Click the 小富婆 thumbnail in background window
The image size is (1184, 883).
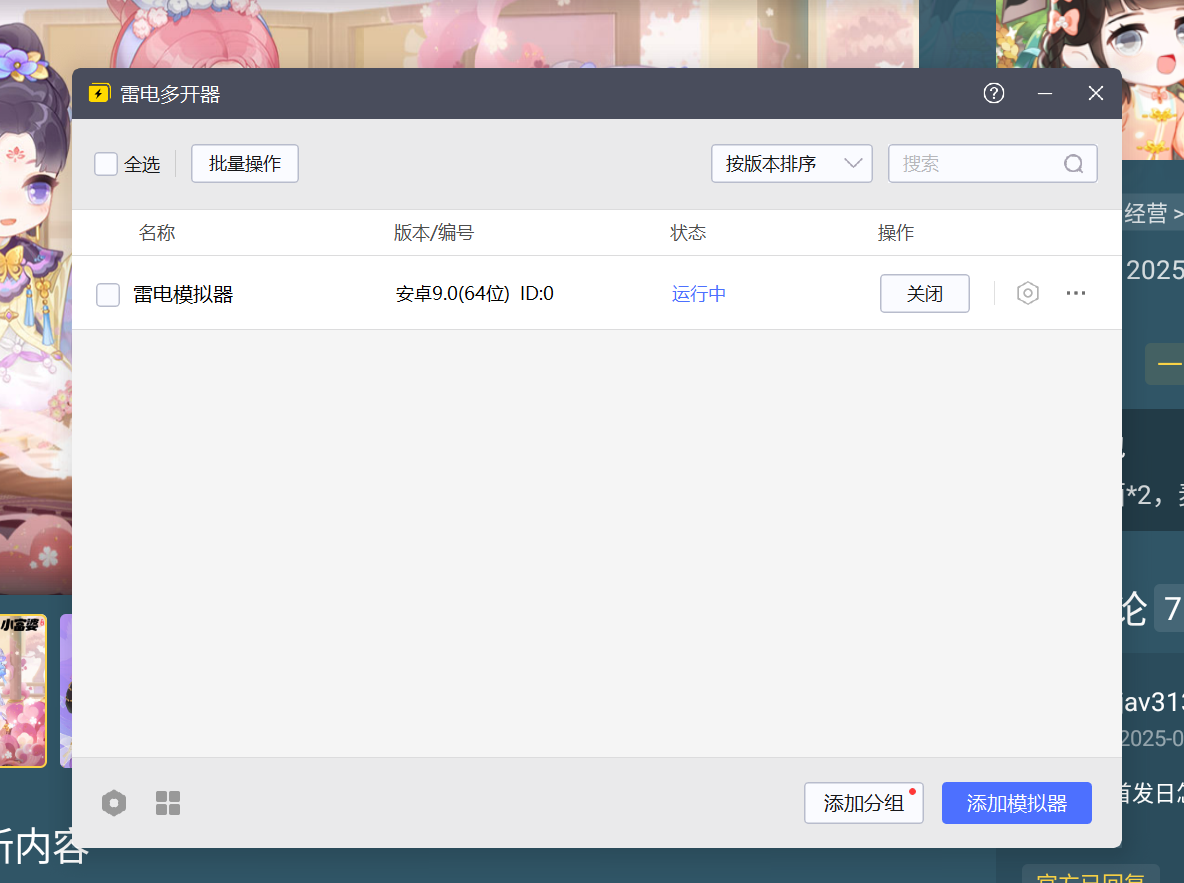23,690
